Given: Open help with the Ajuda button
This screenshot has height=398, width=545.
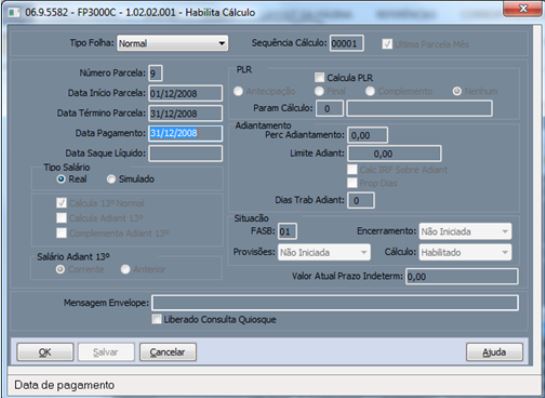Looking at the screenshot, I should click(x=494, y=352).
